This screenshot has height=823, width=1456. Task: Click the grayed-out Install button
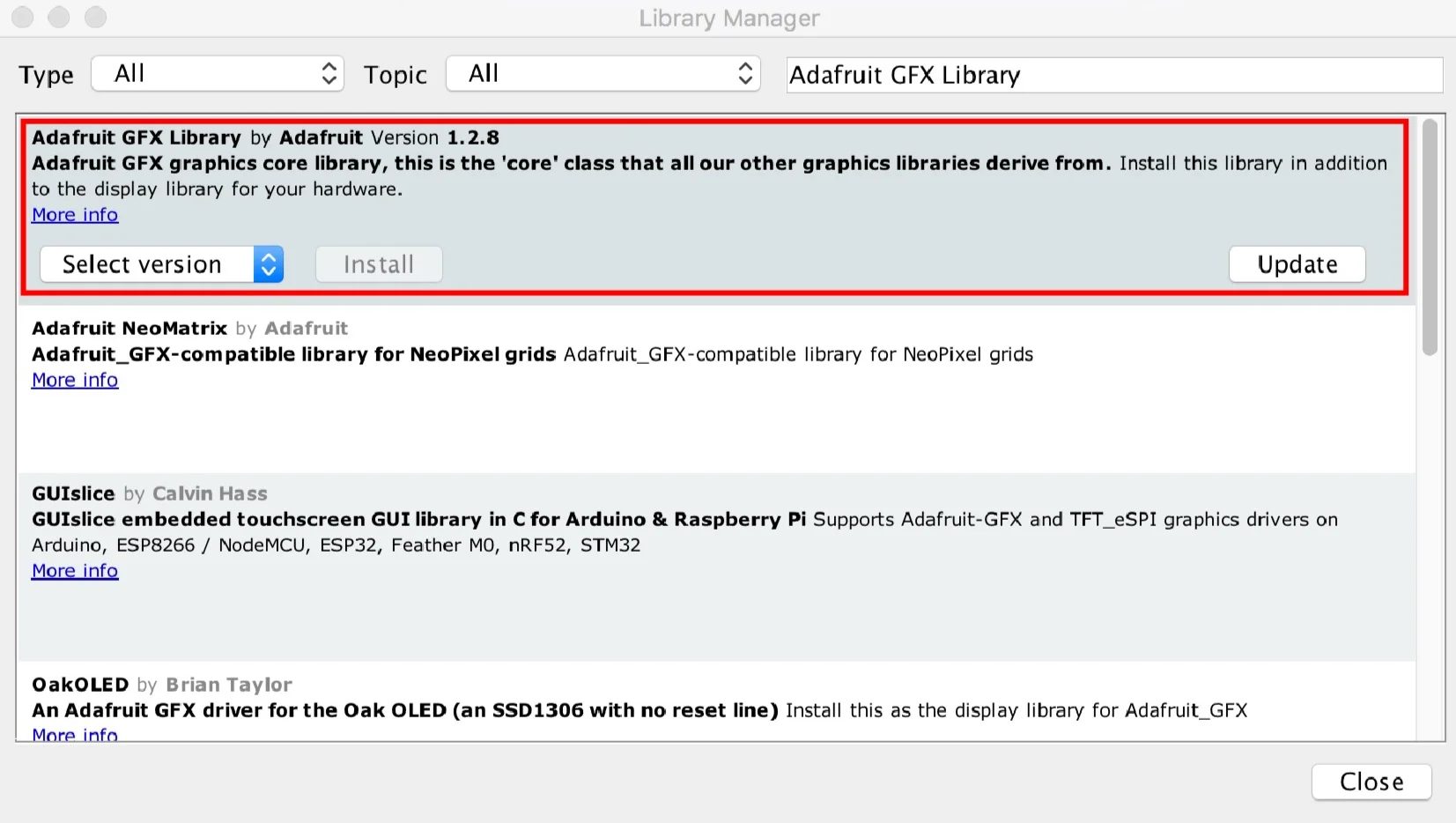(x=379, y=264)
